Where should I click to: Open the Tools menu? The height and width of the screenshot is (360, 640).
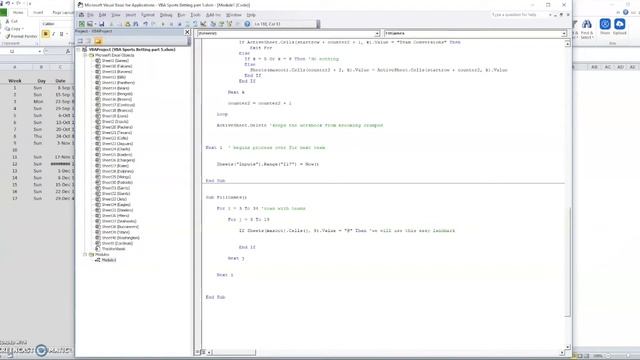pyautogui.click(x=196, y=15)
